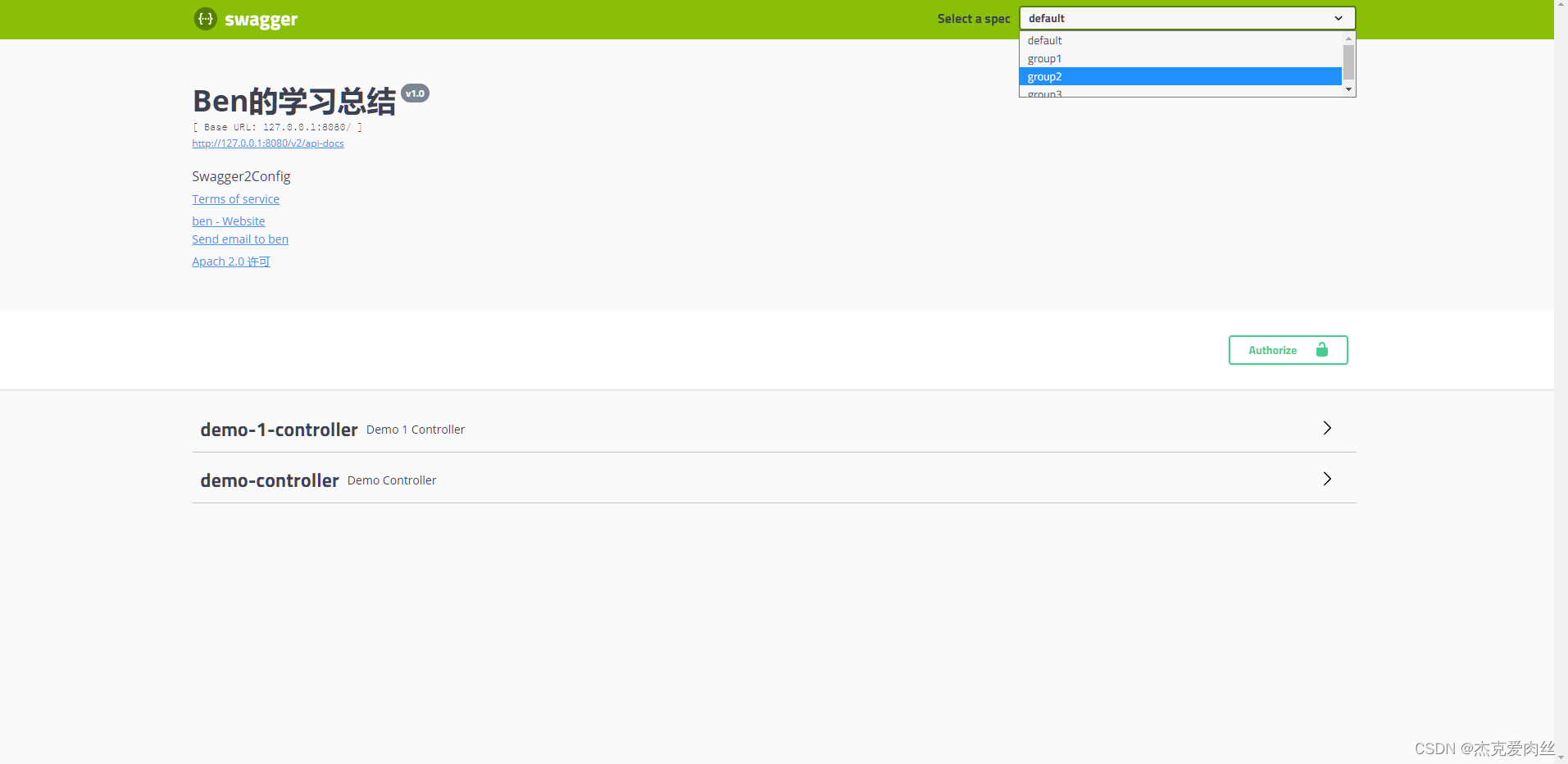Expand demo-controller with its chevron
Viewport: 1568px width, 764px height.
click(x=1327, y=479)
